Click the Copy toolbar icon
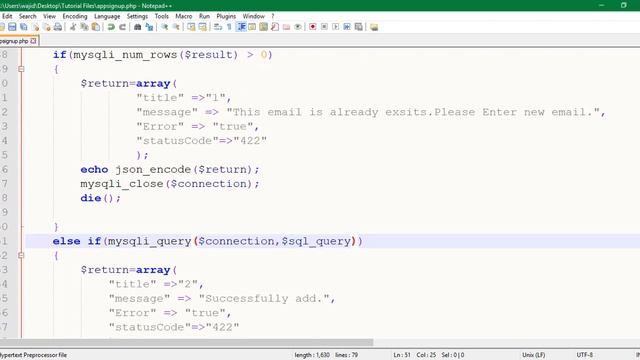The image size is (640, 360). 84,27
